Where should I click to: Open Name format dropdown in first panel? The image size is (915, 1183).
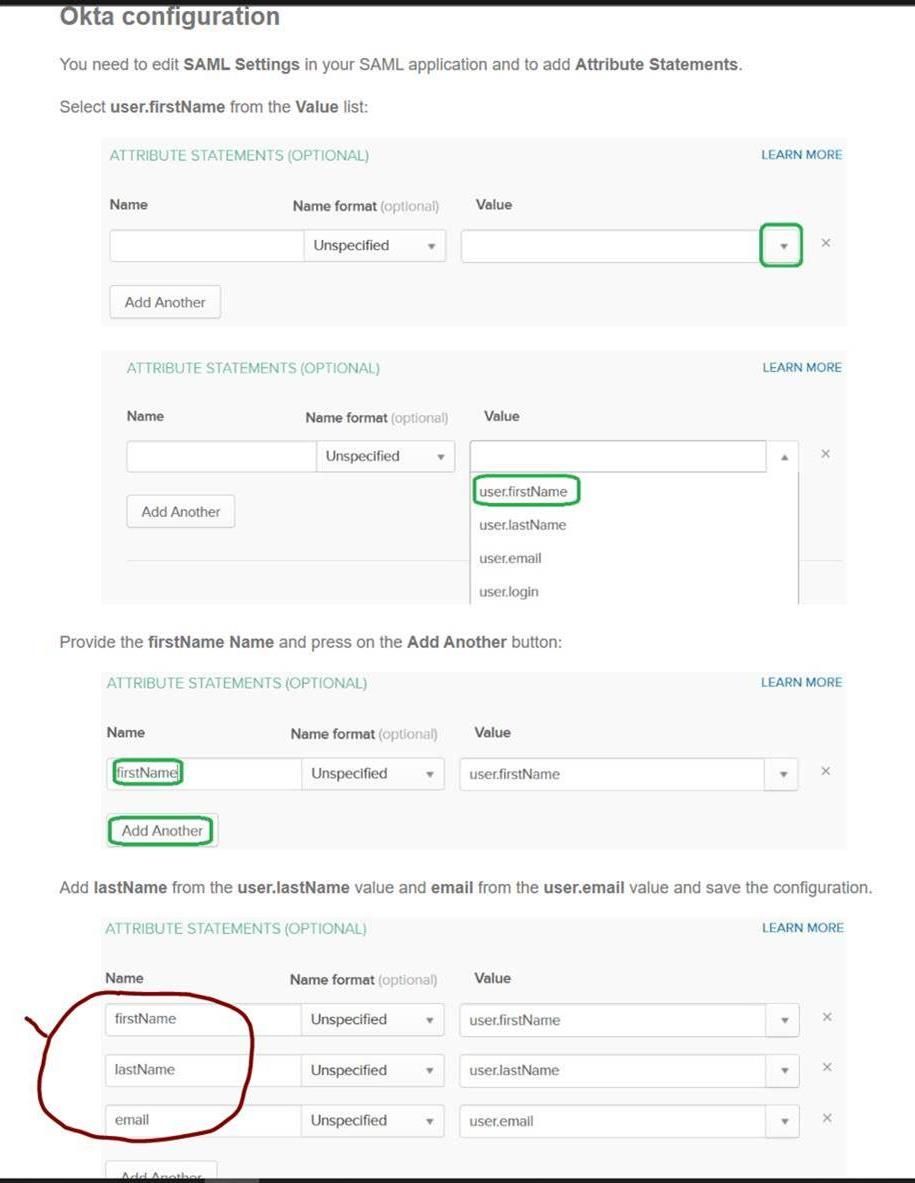pyautogui.click(x=374, y=246)
